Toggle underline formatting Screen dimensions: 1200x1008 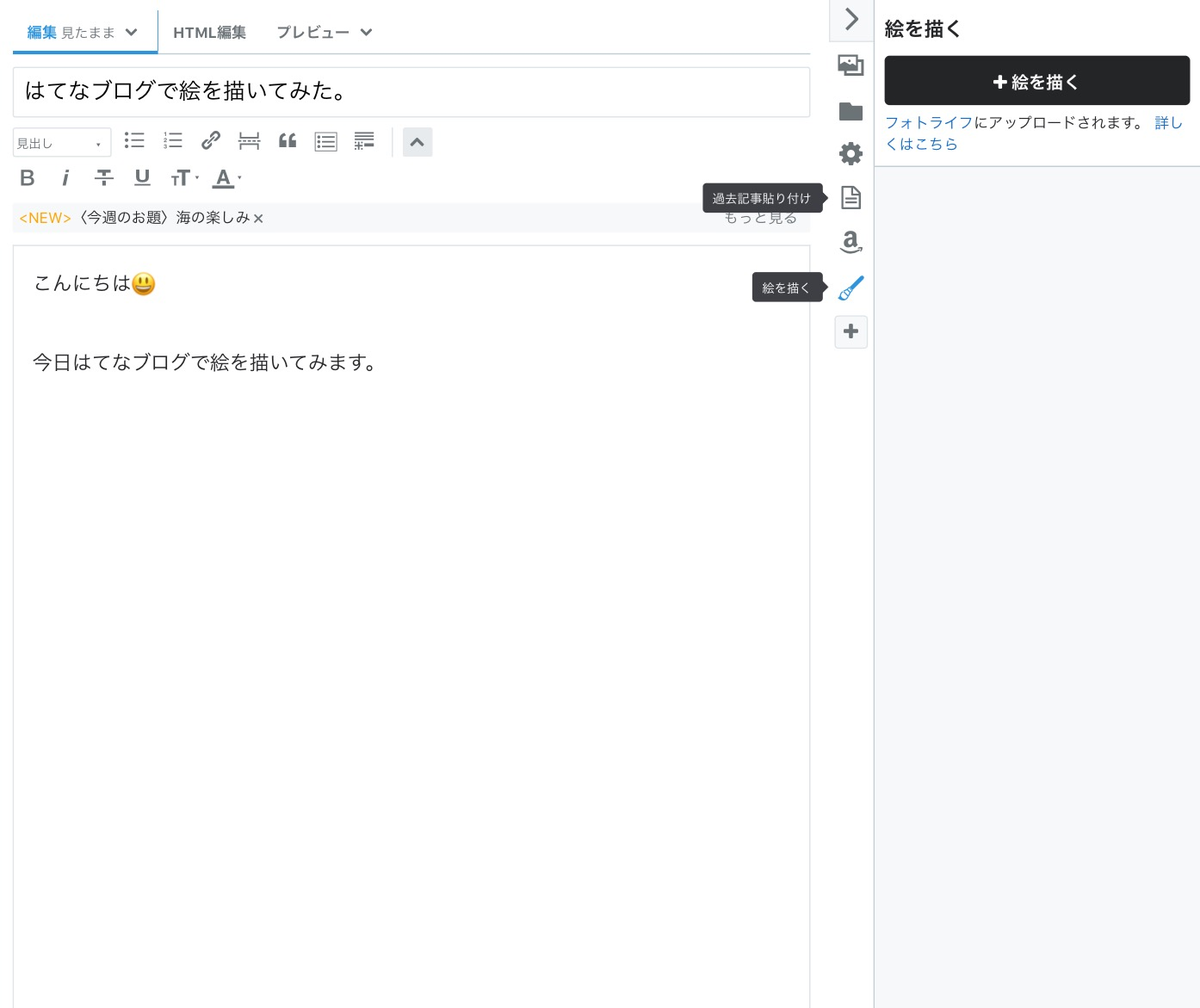142,178
